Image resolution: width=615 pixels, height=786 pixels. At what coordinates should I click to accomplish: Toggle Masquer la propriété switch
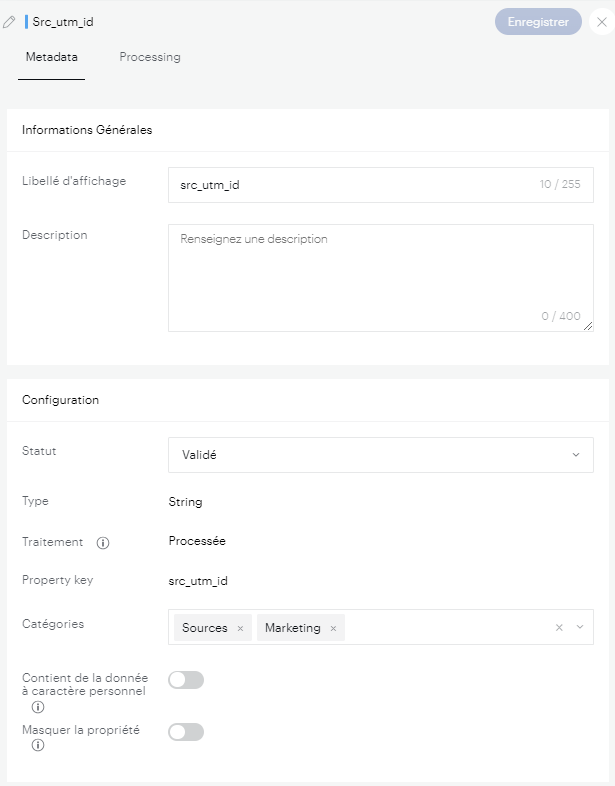pos(186,732)
